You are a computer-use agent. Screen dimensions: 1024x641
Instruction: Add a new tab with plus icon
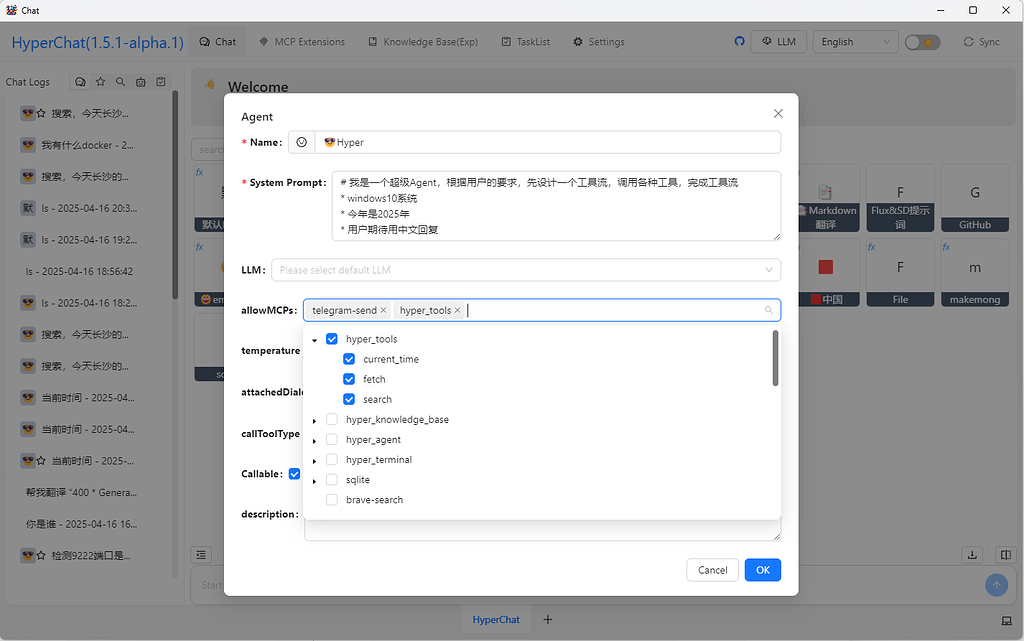(x=548, y=619)
